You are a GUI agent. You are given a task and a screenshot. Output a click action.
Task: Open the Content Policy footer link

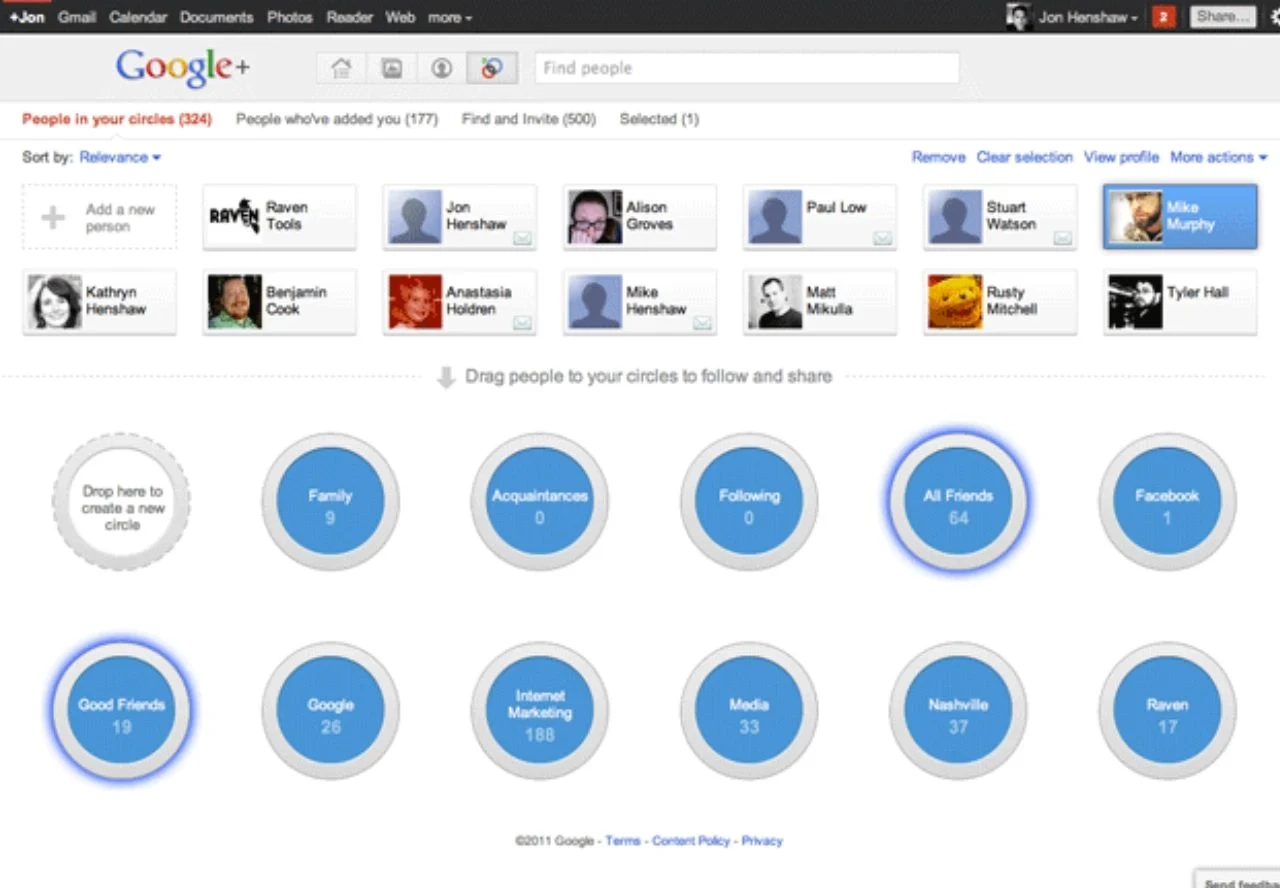(x=691, y=841)
